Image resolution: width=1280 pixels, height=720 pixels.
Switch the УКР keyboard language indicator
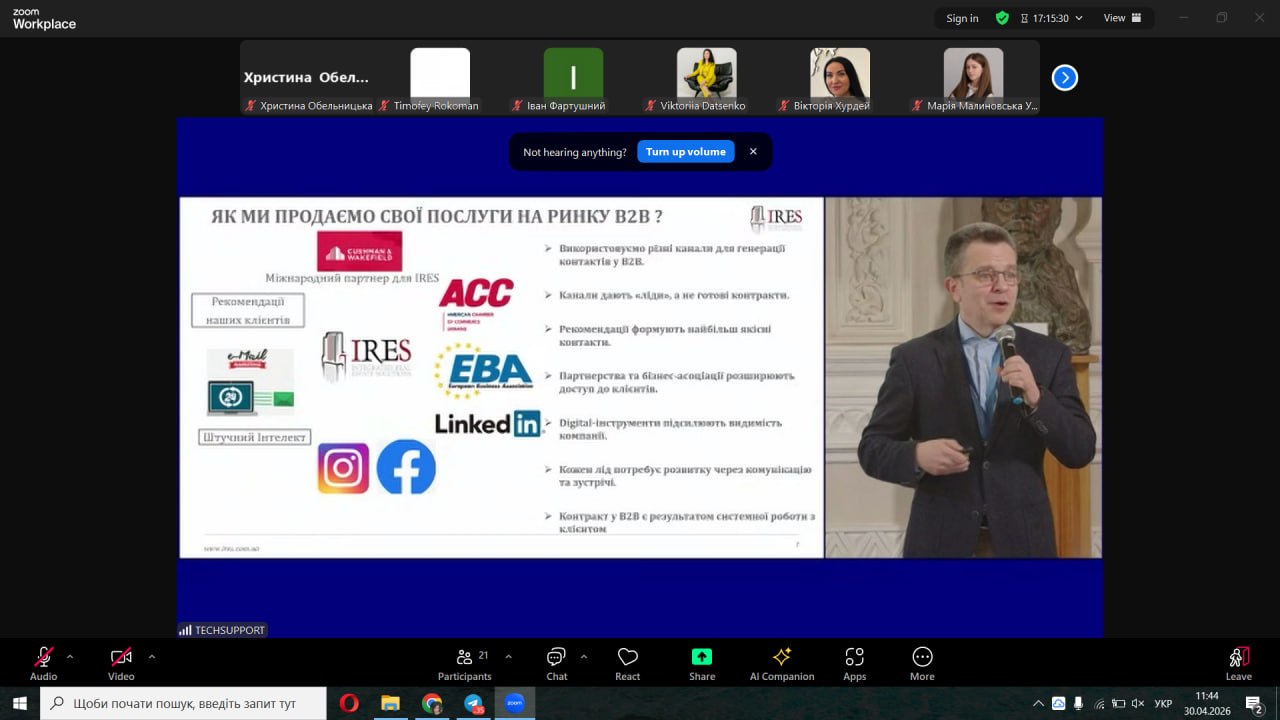1163,703
